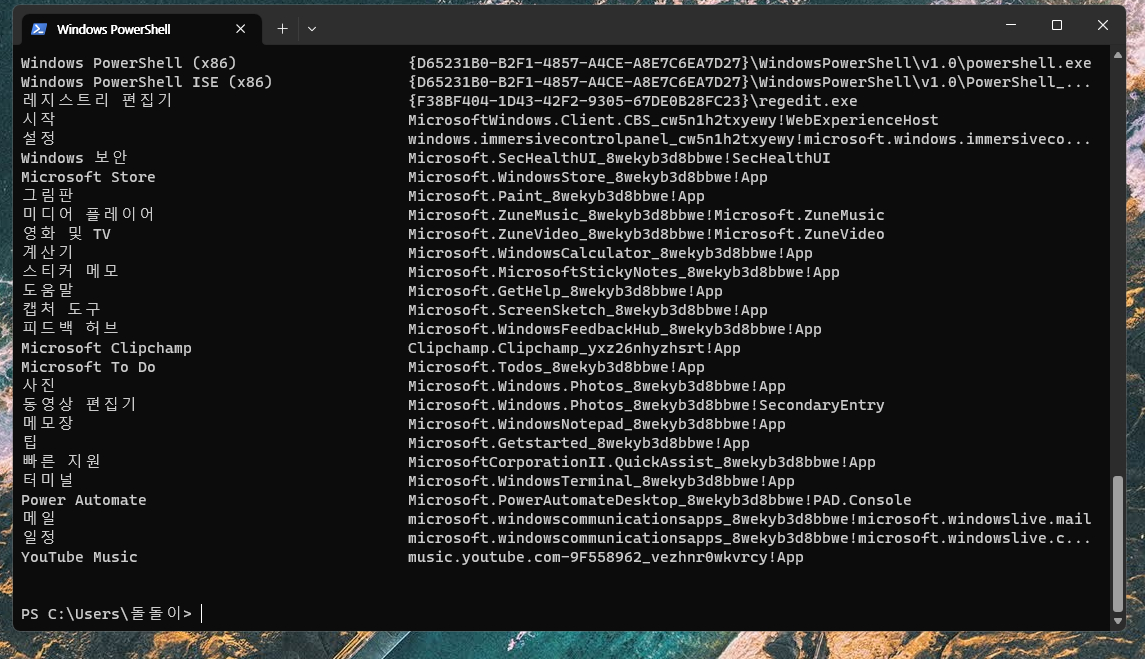The height and width of the screenshot is (659, 1145).
Task: Maximize the terminal window
Action: tap(1057, 25)
